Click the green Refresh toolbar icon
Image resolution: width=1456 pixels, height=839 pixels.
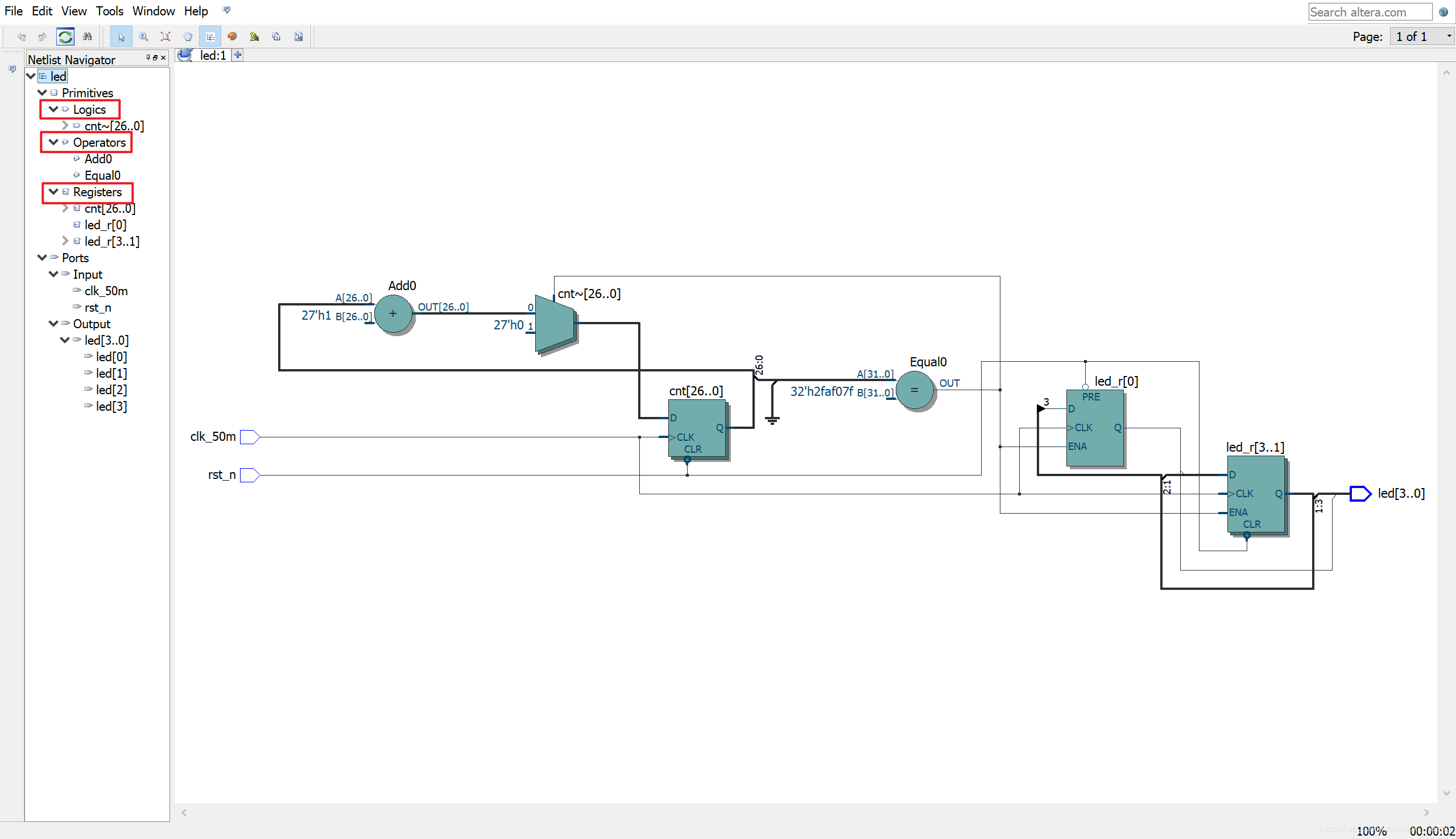coord(65,37)
